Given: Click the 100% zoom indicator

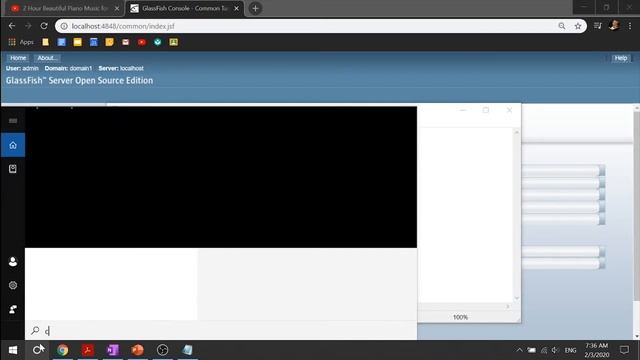Looking at the screenshot, I should coord(460,317).
